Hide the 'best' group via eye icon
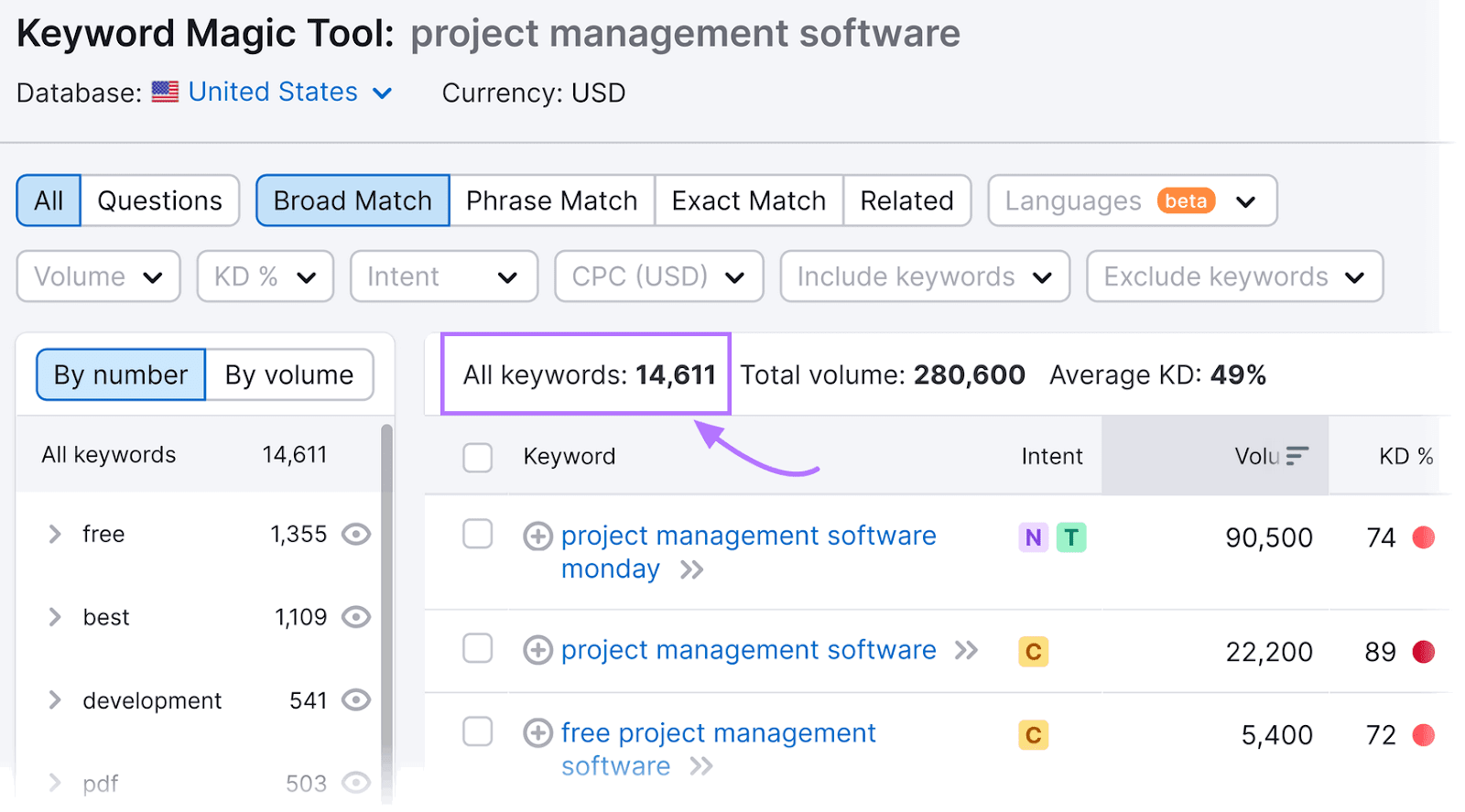1465x812 pixels. [x=355, y=618]
